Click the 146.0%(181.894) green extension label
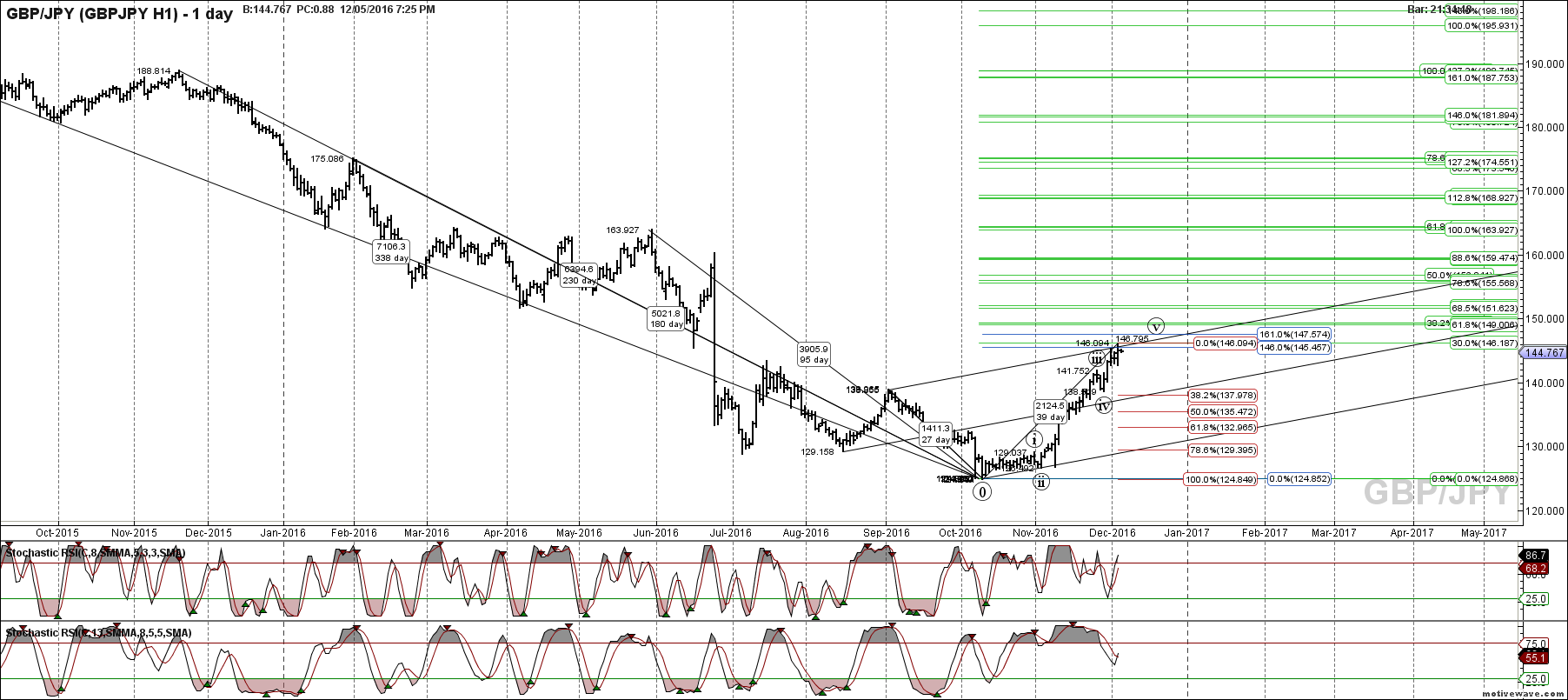Image resolution: width=1568 pixels, height=700 pixels. [x=1483, y=116]
